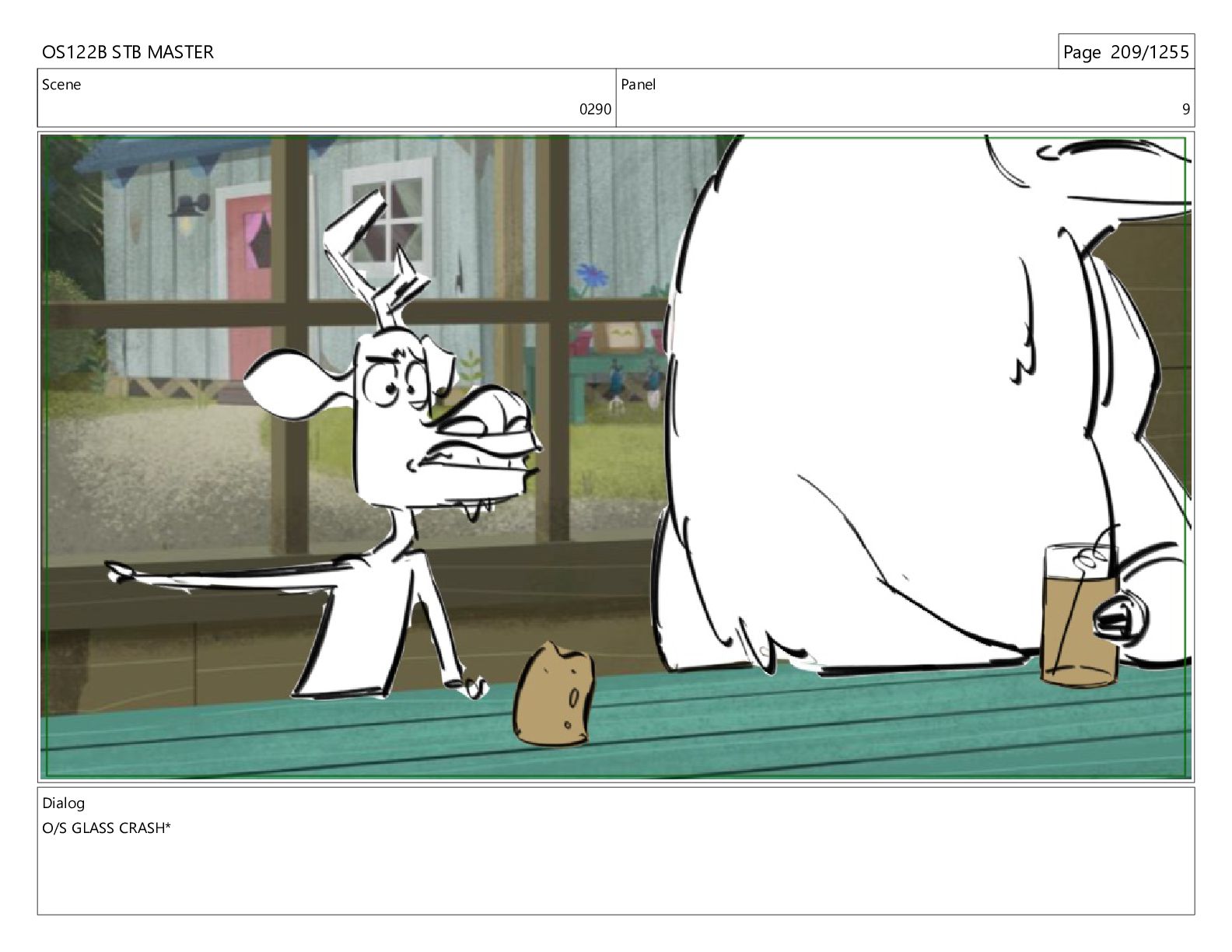Click the 'O/S GLASS CRASH*' dialog text
The image size is (1232, 952).
(107, 828)
